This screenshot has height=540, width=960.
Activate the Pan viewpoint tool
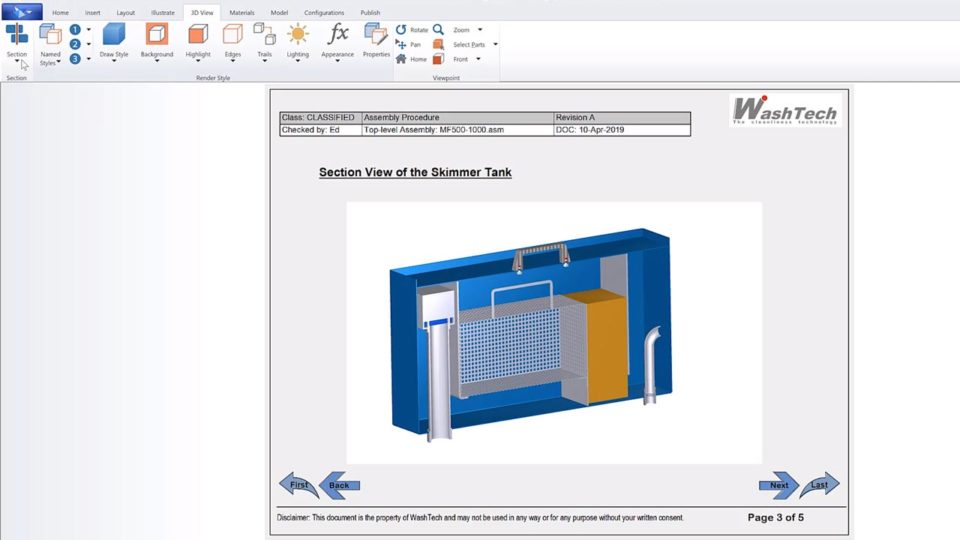click(x=410, y=45)
